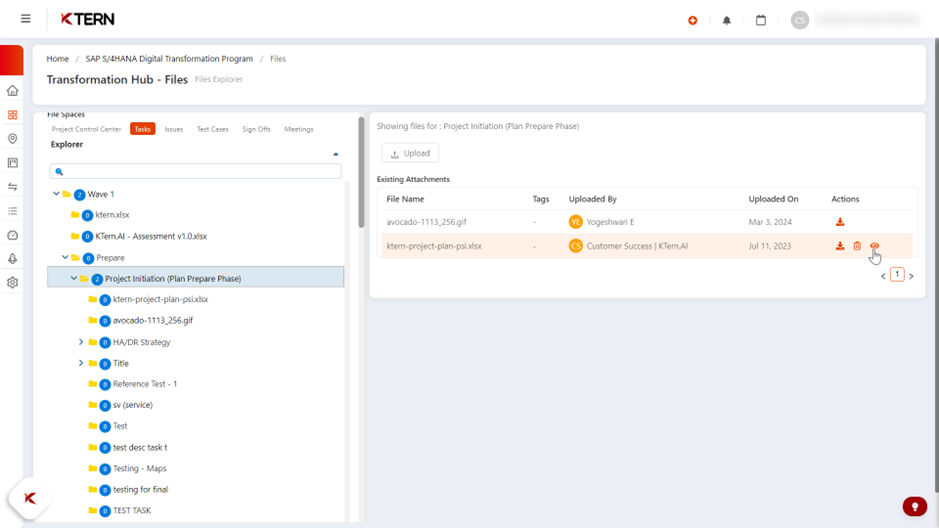Viewport: 939px width, 528px height.
Task: Open the CS user avatar
Action: coord(799,20)
